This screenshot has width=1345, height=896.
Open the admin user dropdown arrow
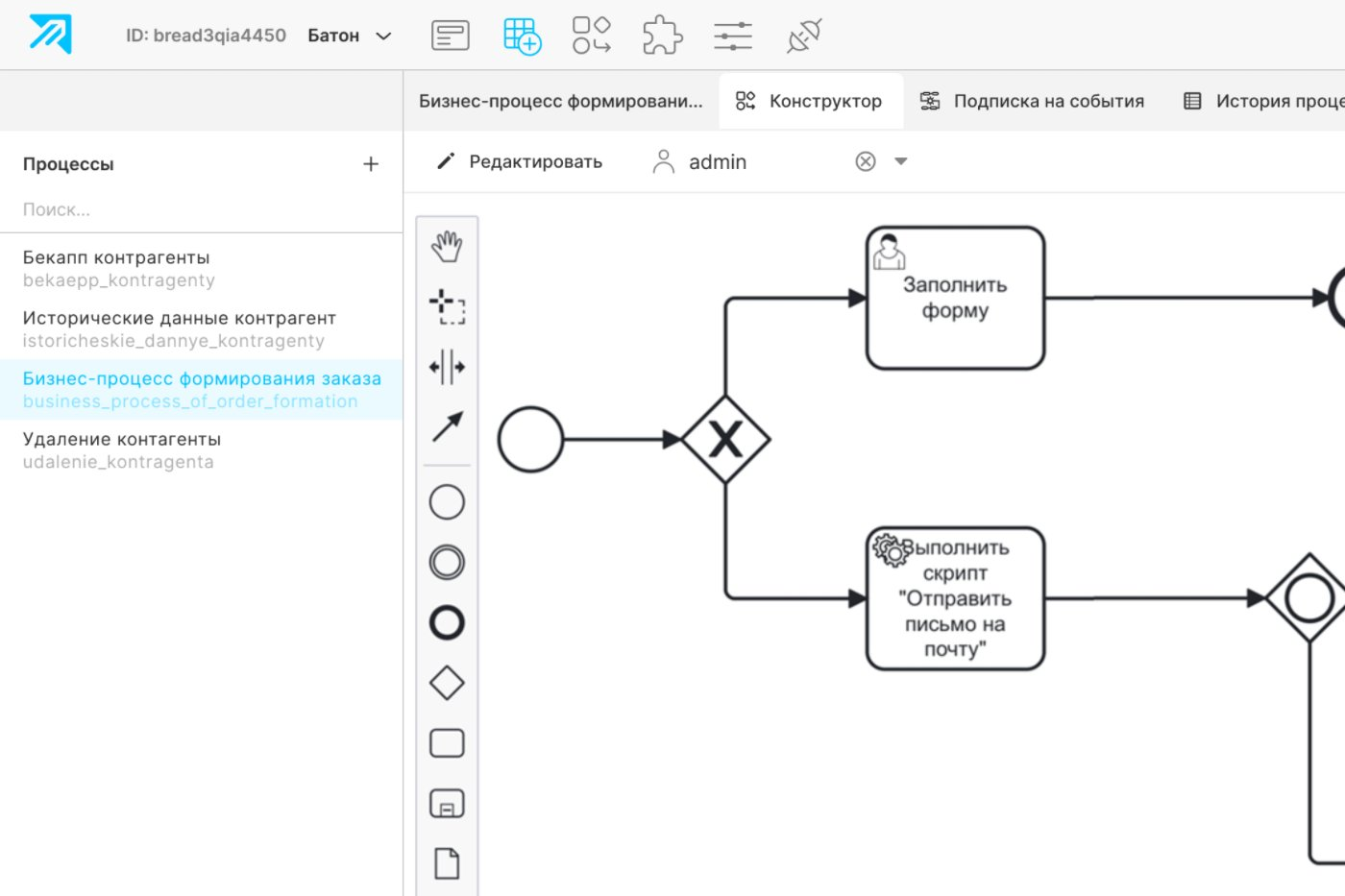tap(901, 161)
